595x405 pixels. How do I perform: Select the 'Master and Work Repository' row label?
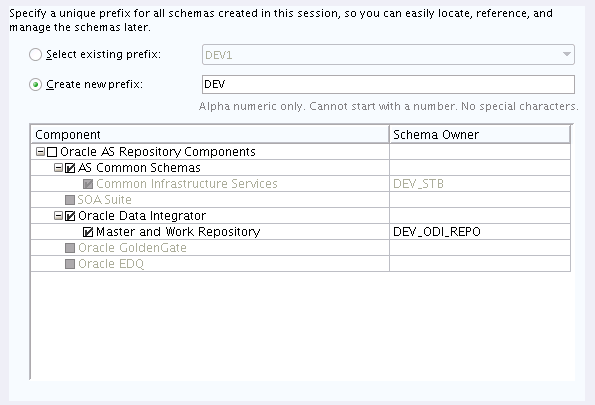(x=178, y=232)
